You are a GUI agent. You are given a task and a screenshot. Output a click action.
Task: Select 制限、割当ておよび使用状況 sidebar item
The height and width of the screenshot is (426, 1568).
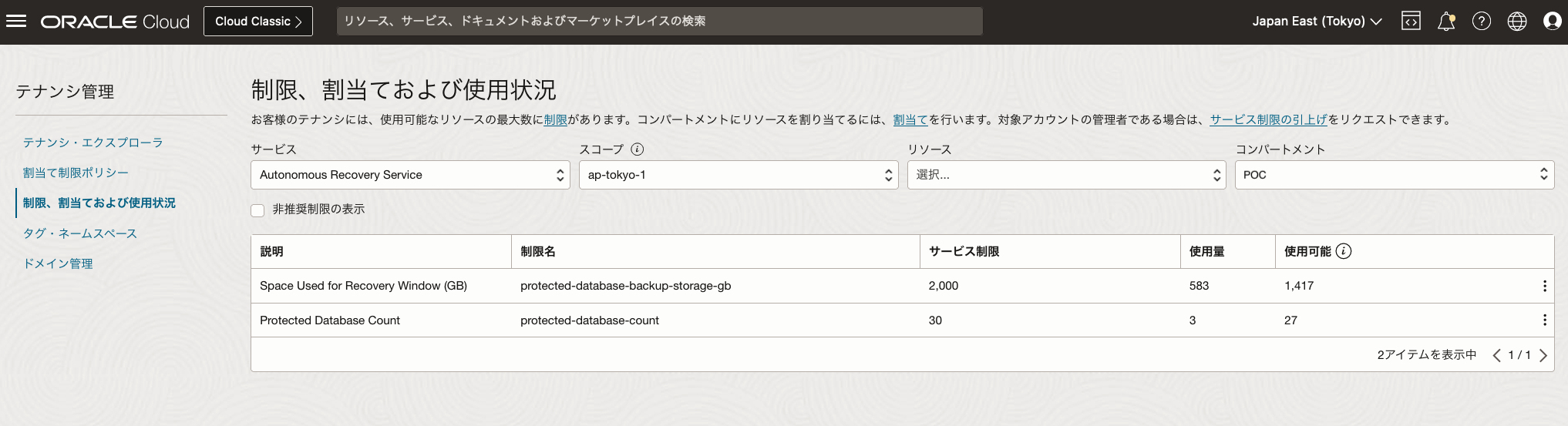click(x=99, y=203)
